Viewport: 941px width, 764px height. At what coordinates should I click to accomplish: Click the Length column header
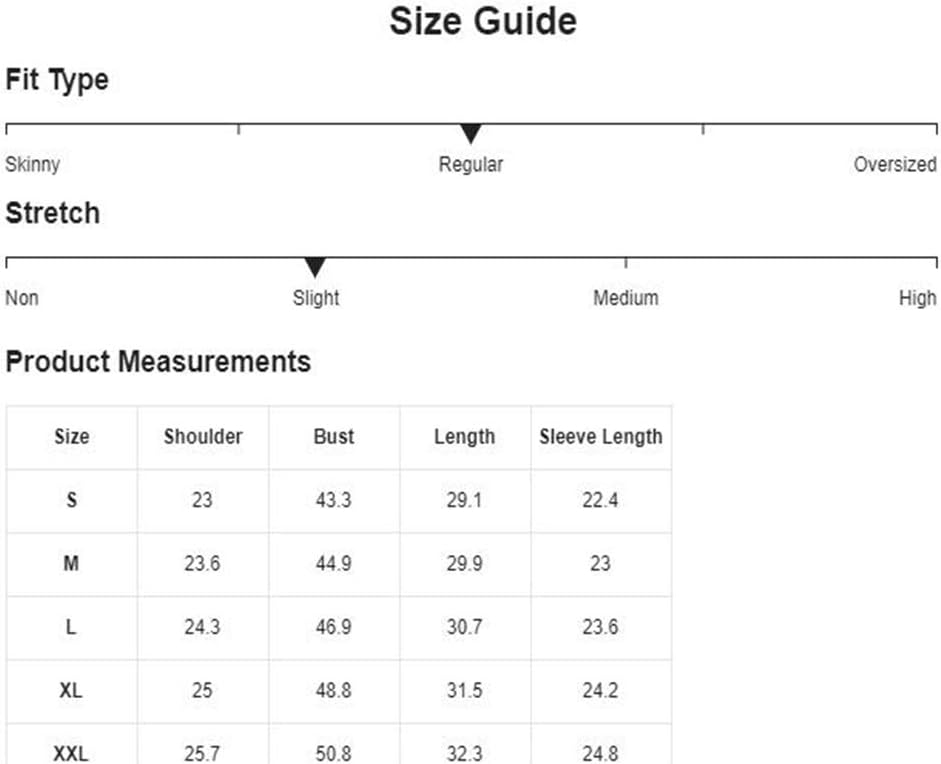[464, 436]
